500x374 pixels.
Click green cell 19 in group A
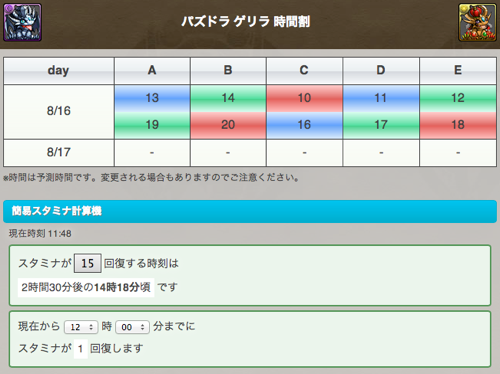point(152,125)
